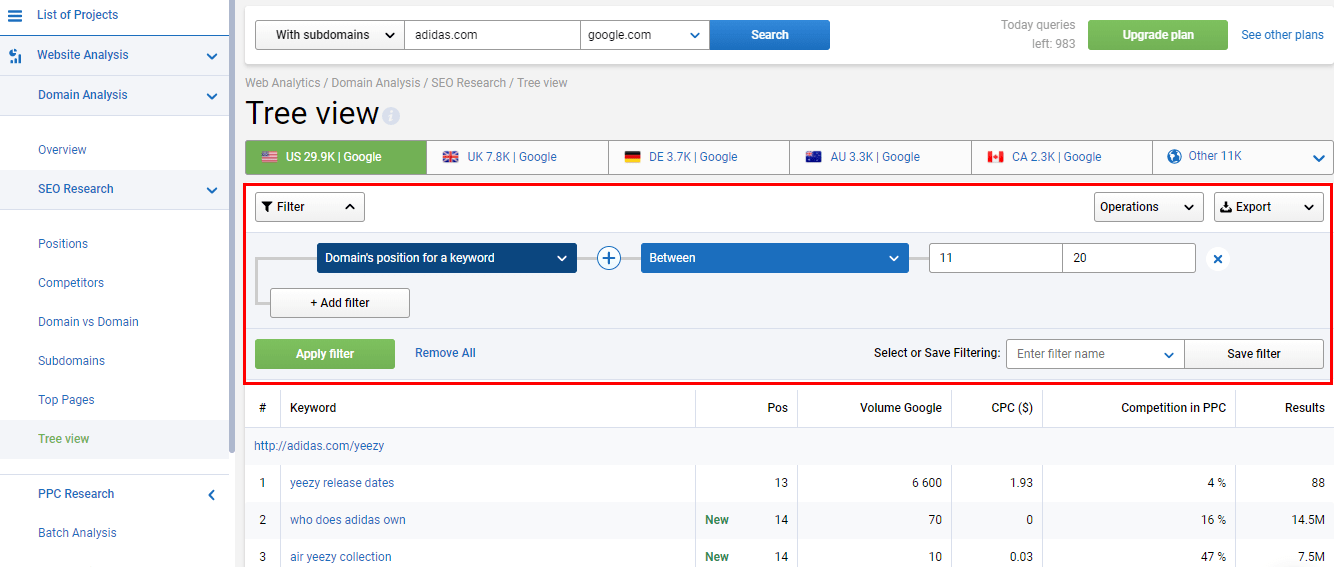
Task: Click the info icon beside Tree view
Action: pos(391,116)
